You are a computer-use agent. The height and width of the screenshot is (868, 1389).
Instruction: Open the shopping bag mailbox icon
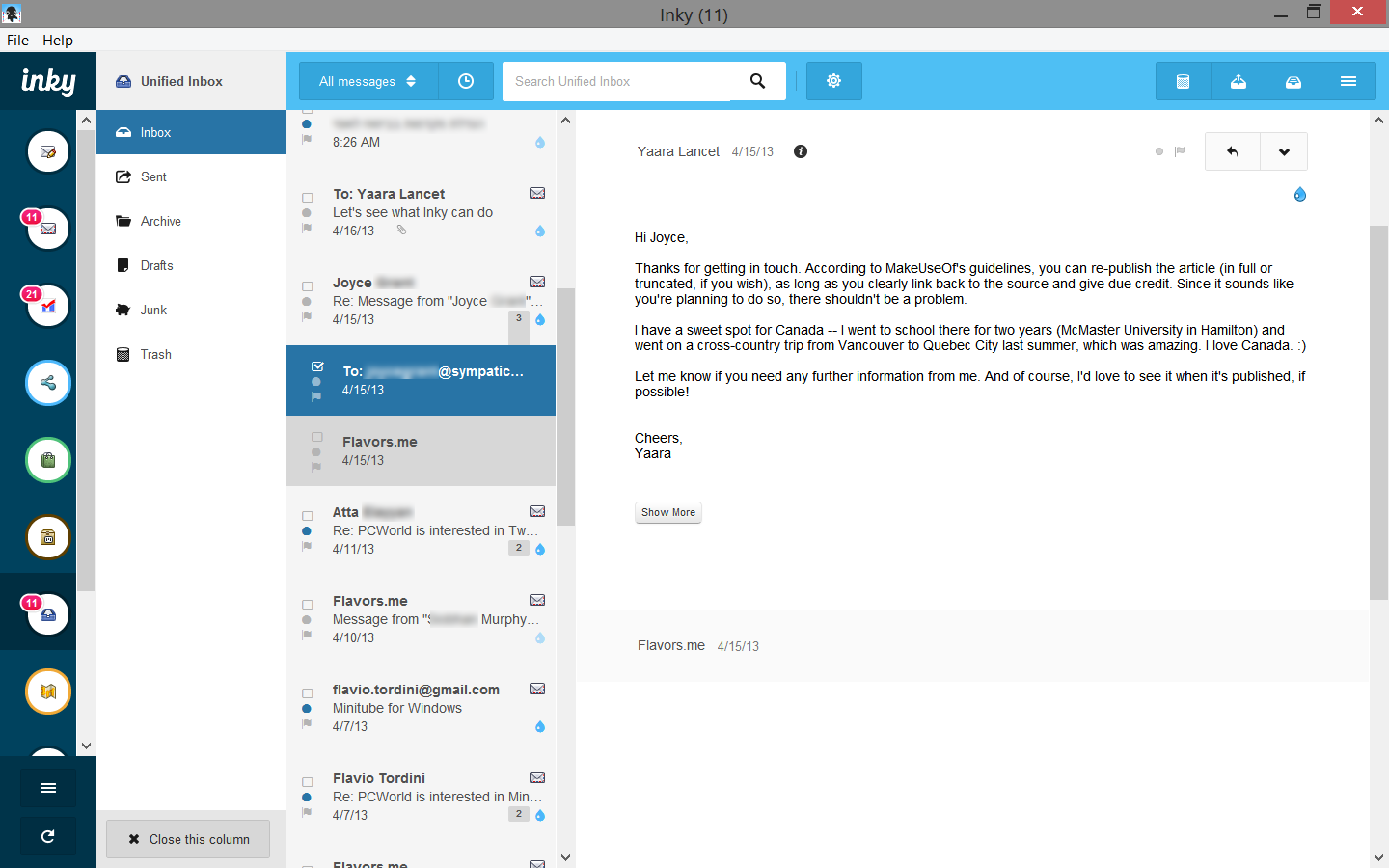[x=48, y=460]
